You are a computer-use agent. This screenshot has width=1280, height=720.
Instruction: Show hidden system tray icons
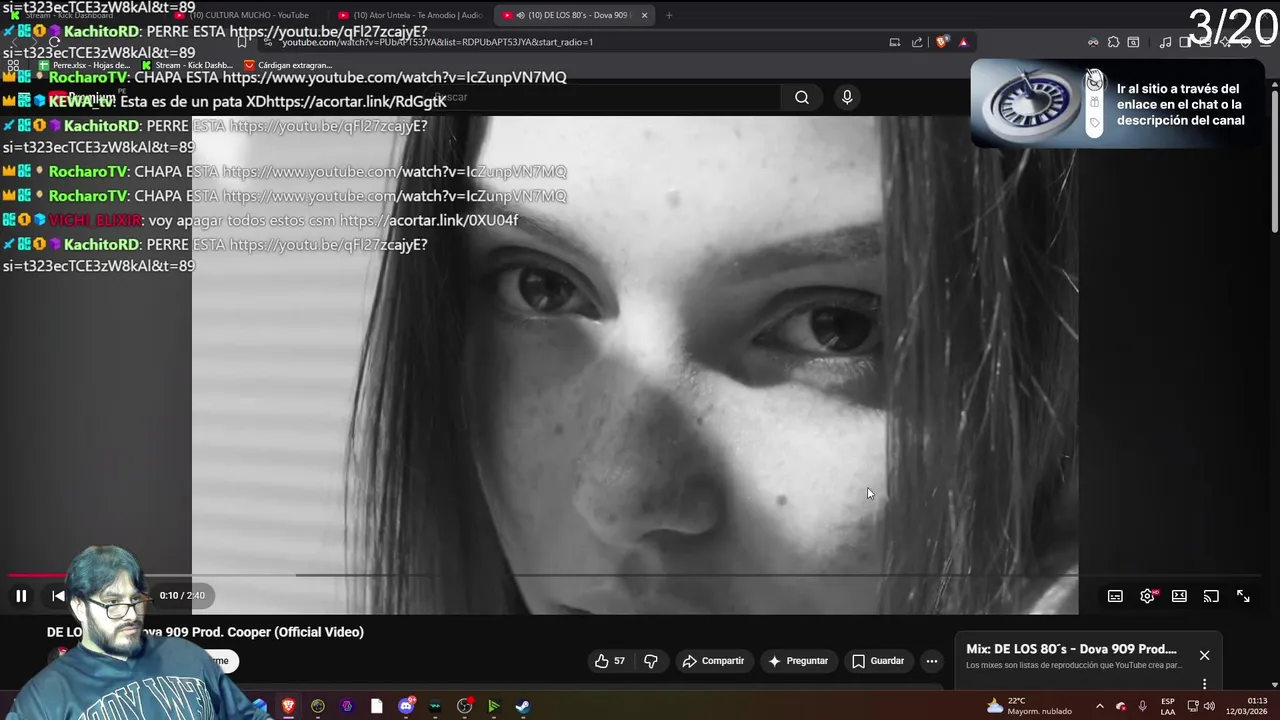1099,706
